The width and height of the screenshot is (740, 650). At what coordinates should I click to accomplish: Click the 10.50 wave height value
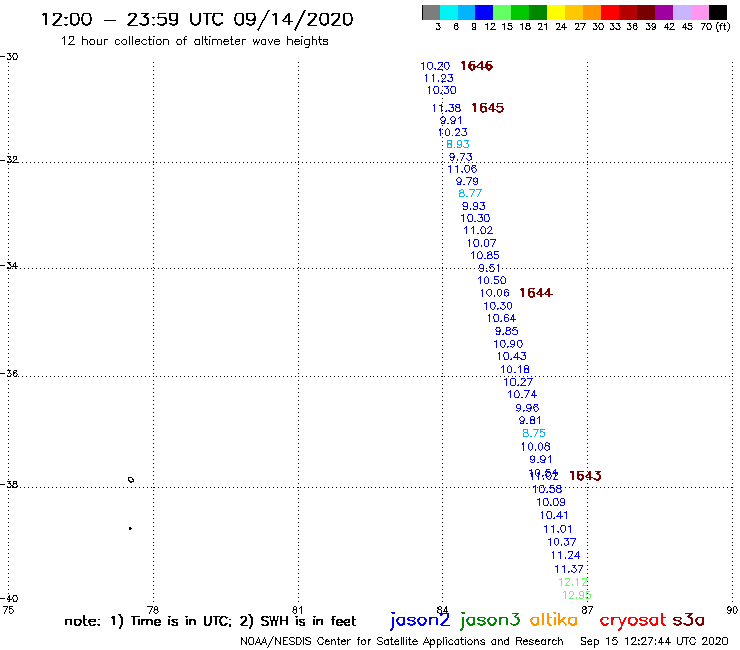tap(492, 280)
